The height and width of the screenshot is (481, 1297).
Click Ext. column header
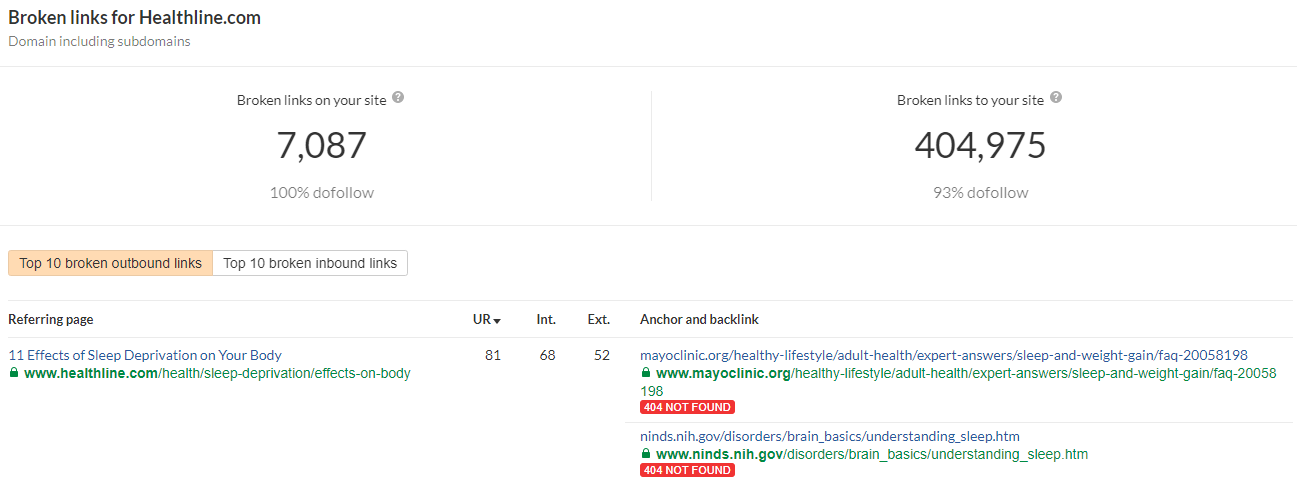pos(599,320)
